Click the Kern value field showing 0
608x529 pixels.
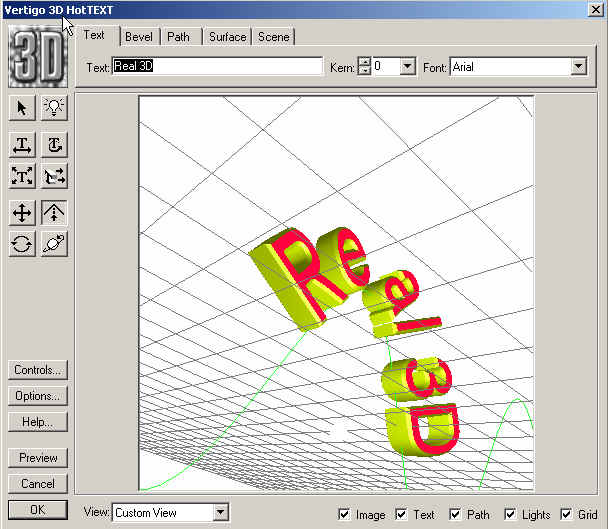tap(386, 66)
